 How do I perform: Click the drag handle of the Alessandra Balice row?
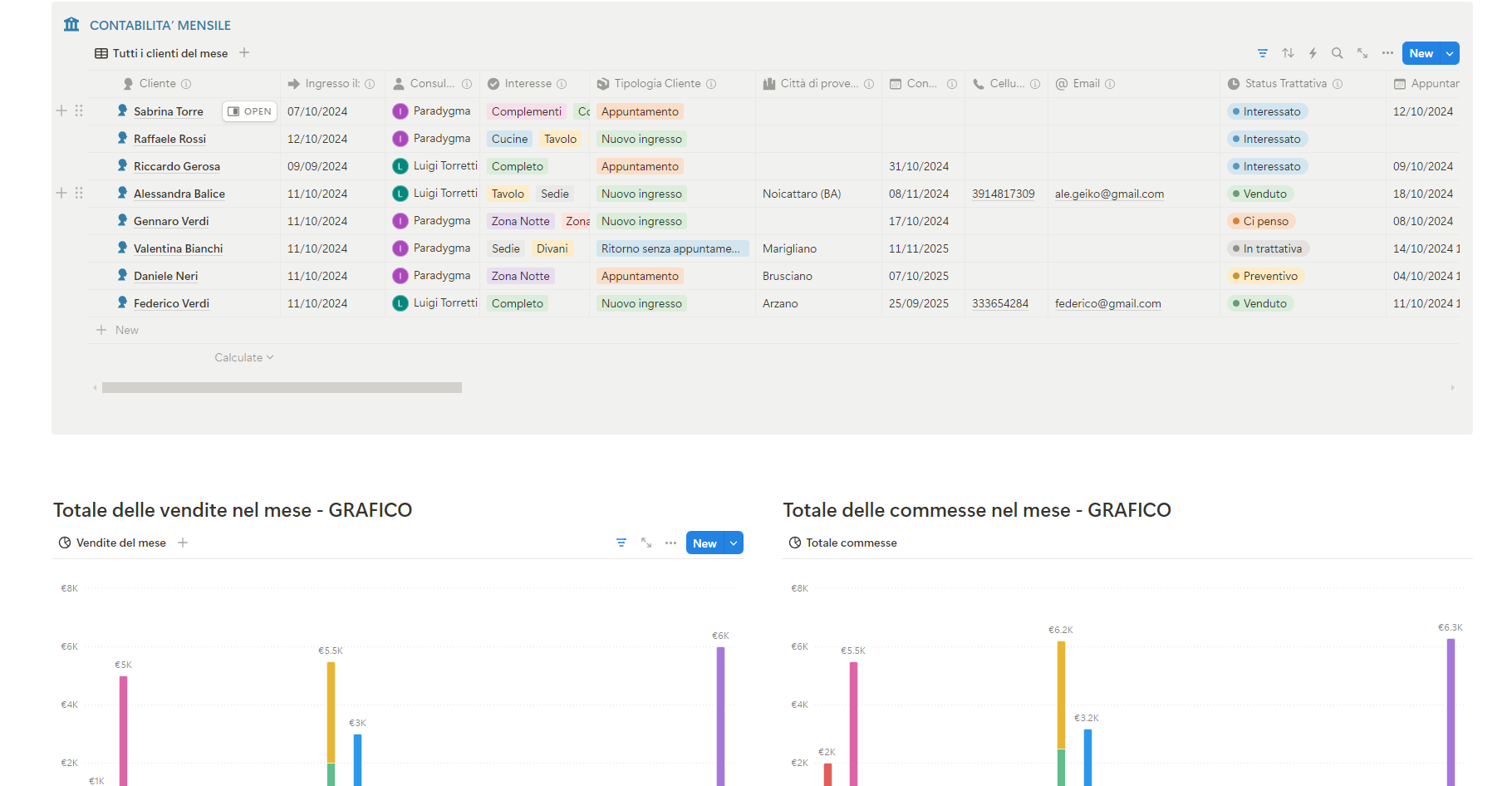(79, 193)
